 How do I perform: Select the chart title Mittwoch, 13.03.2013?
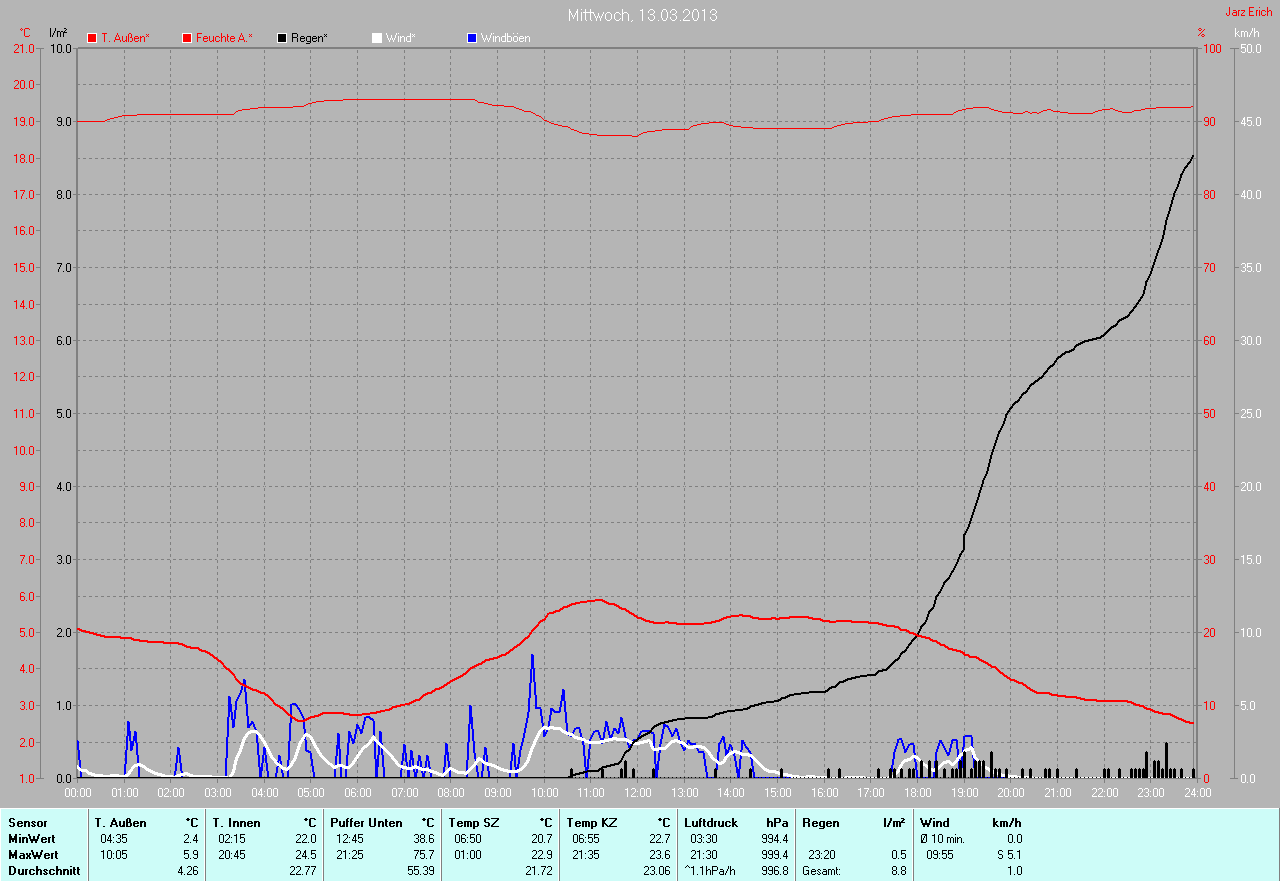[642, 15]
